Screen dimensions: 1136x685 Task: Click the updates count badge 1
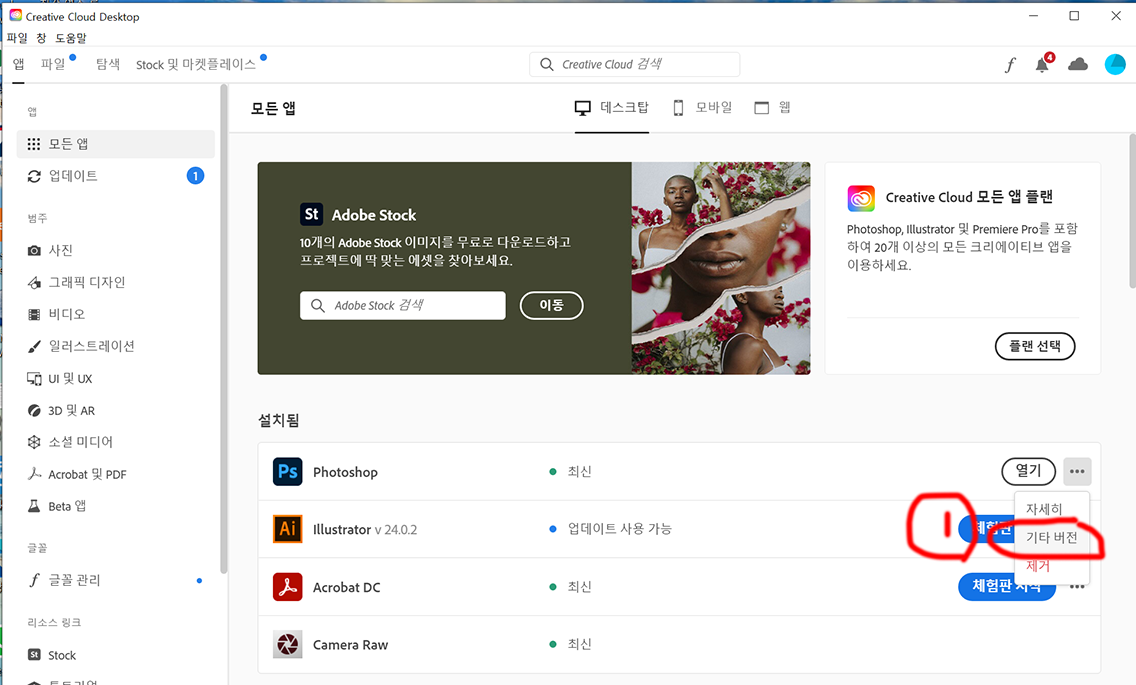[x=195, y=175]
